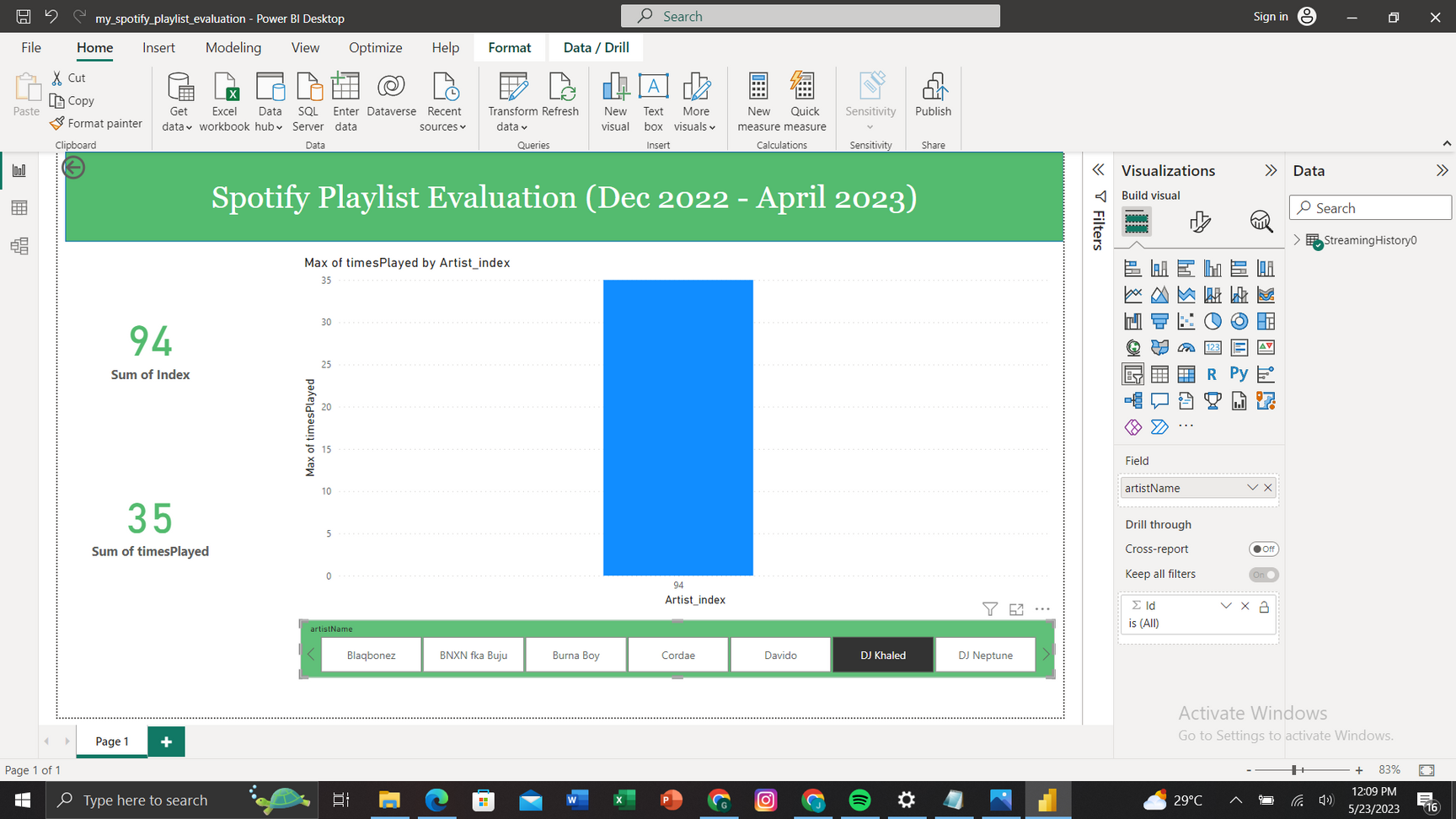The image size is (1456, 819).
Task: Switch to the Insert ribbon tab
Action: [158, 48]
